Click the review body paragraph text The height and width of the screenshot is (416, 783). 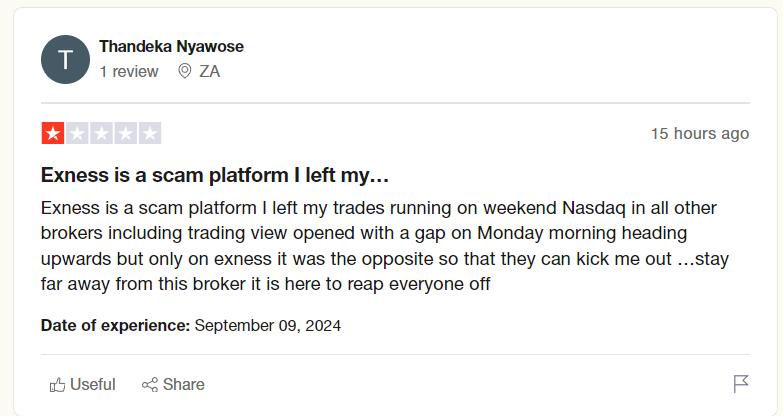tap(385, 246)
